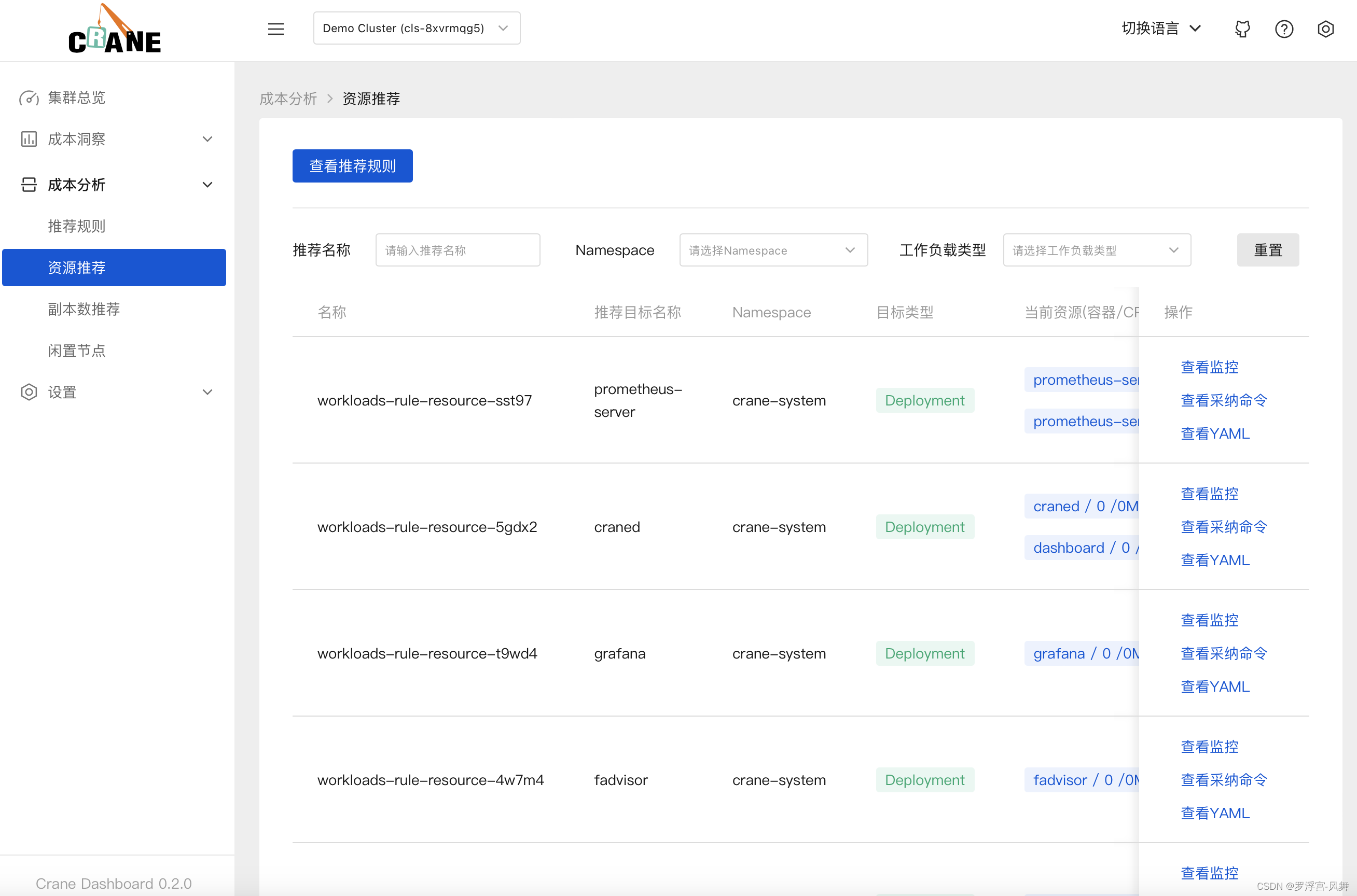Click the 目标类型 column header
The width and height of the screenshot is (1357, 896).
coord(904,312)
